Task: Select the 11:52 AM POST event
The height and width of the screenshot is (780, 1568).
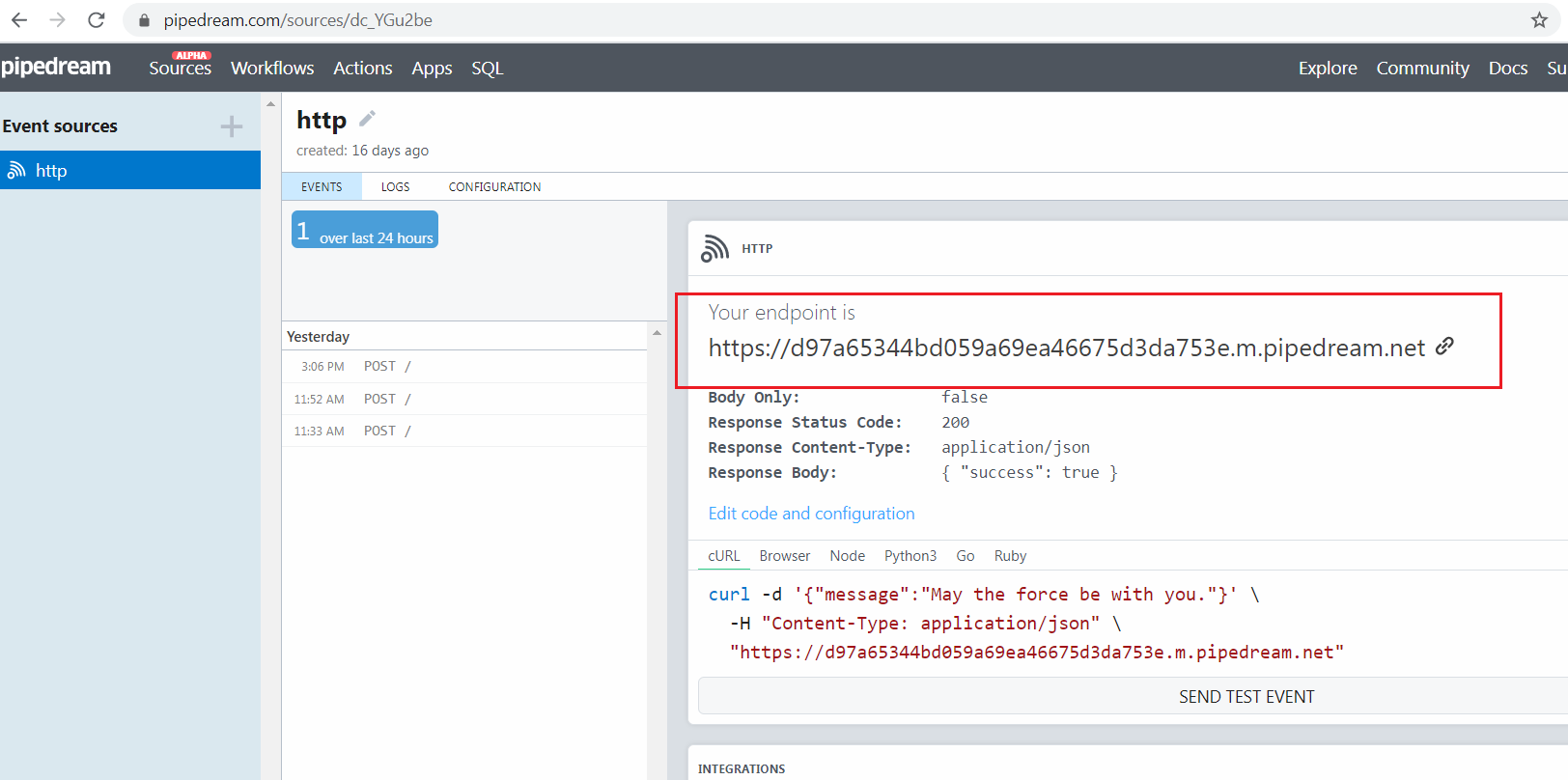Action: click(464, 399)
